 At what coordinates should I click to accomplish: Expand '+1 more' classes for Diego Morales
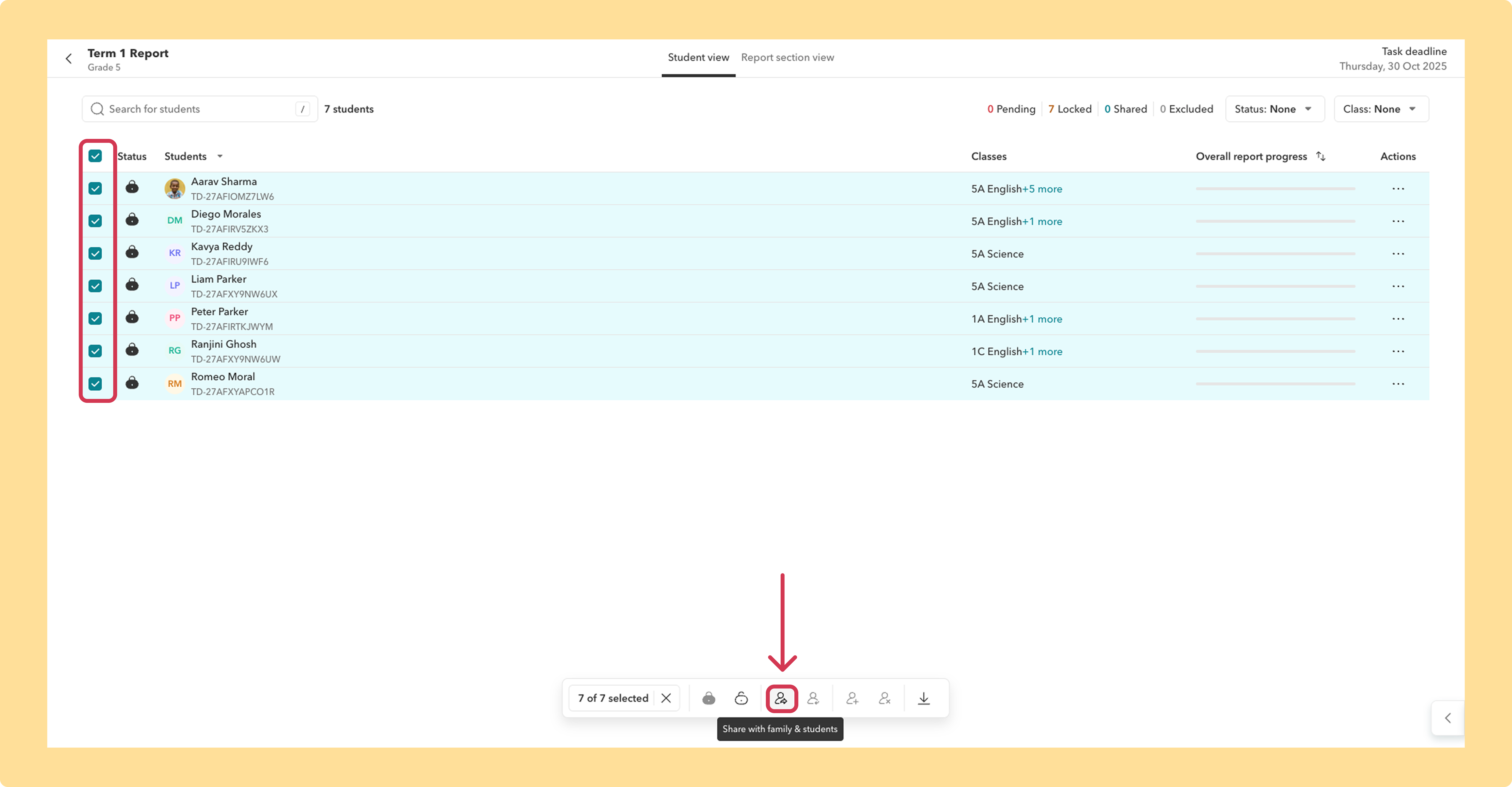coord(1042,221)
